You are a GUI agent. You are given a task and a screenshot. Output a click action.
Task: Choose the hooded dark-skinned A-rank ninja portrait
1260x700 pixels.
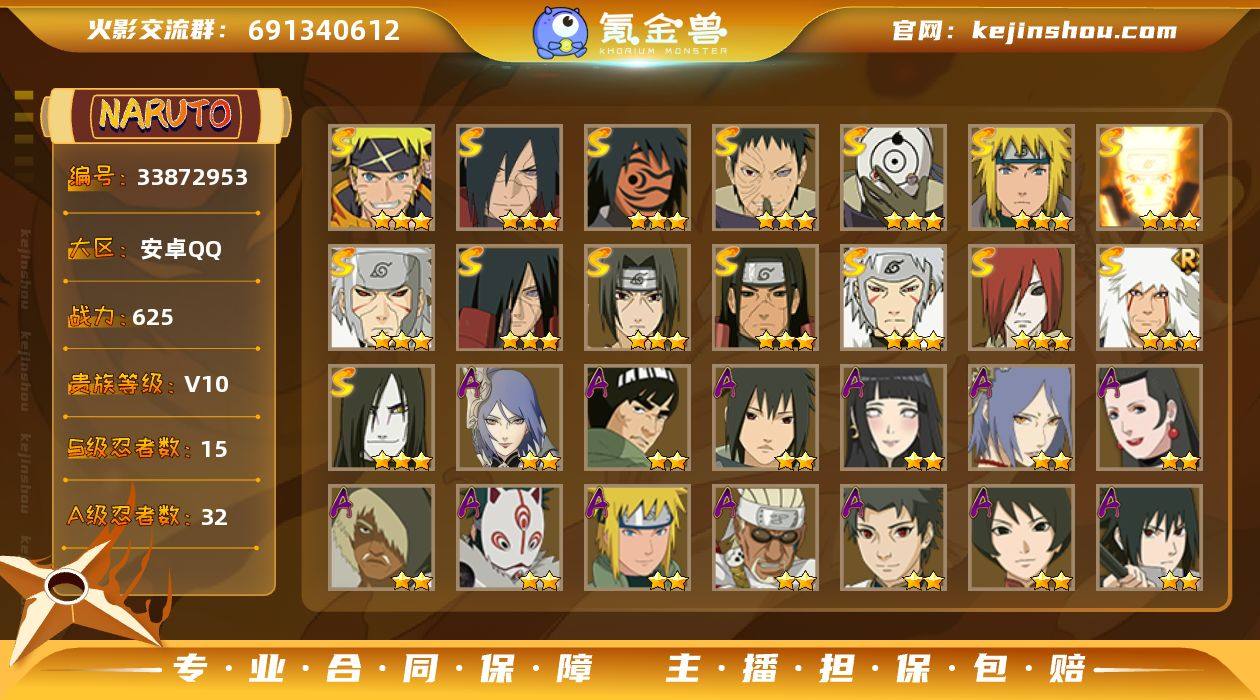pyautogui.click(x=381, y=538)
